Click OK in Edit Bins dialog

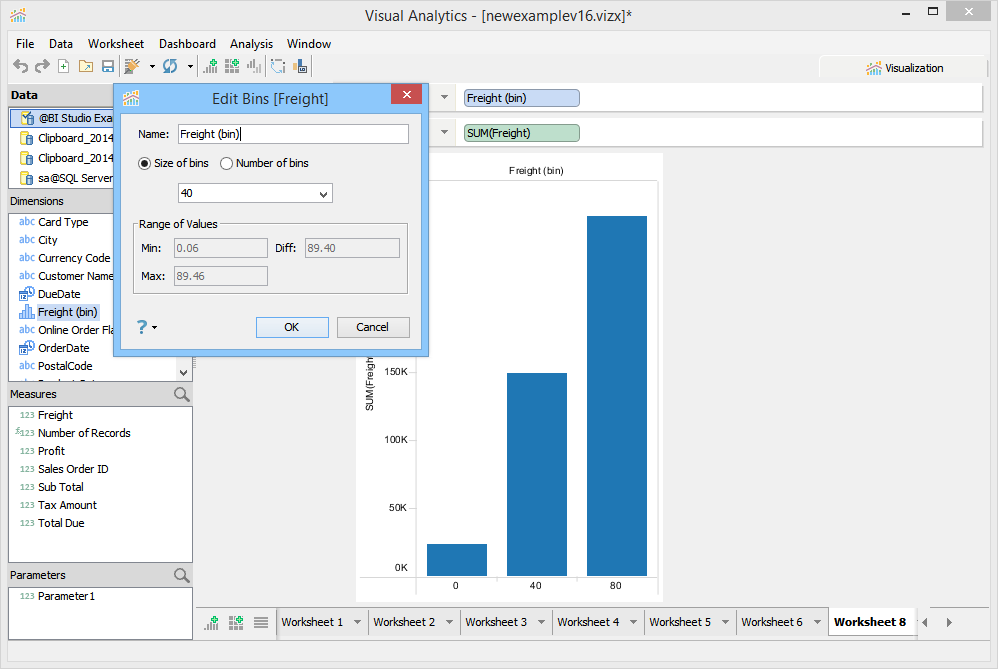(292, 327)
